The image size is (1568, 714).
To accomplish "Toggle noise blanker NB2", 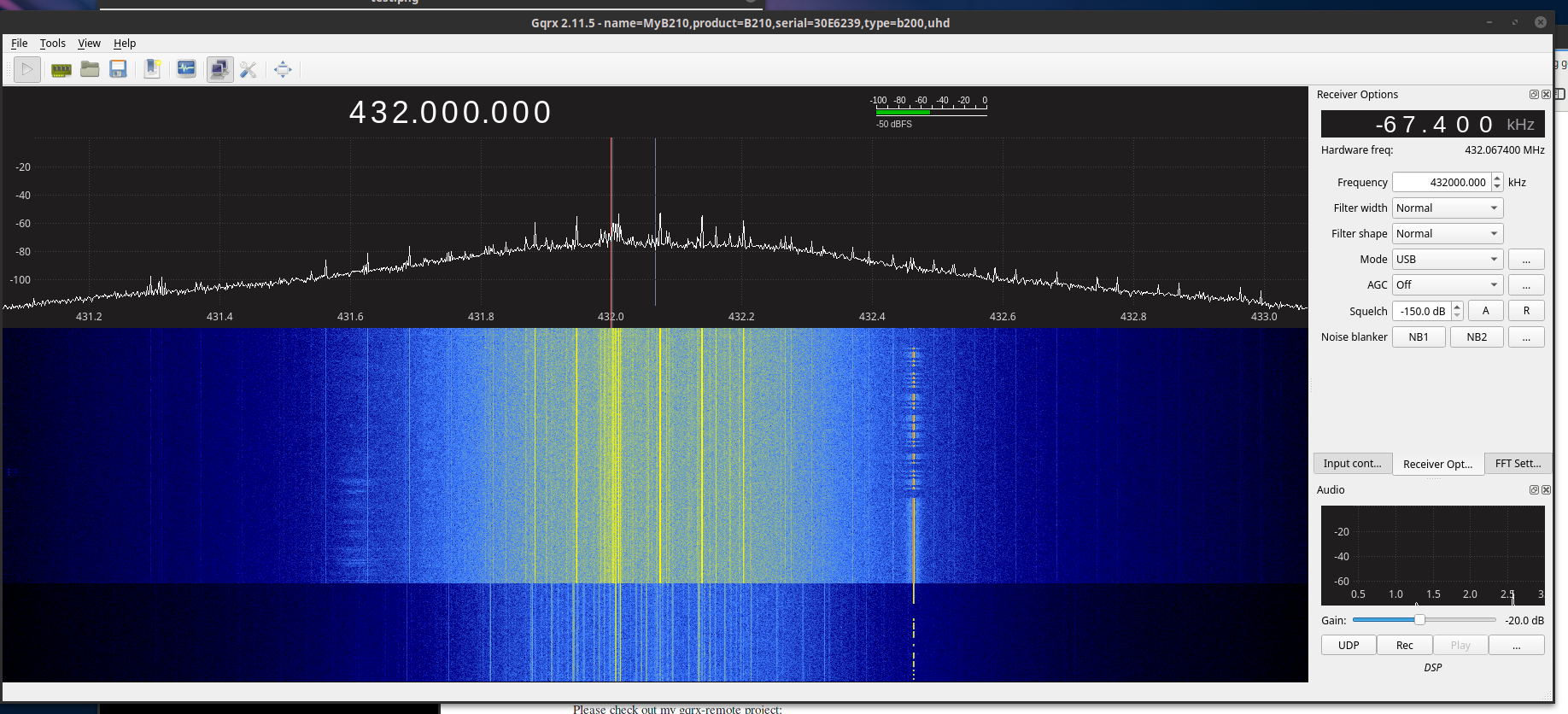I will click(1476, 337).
